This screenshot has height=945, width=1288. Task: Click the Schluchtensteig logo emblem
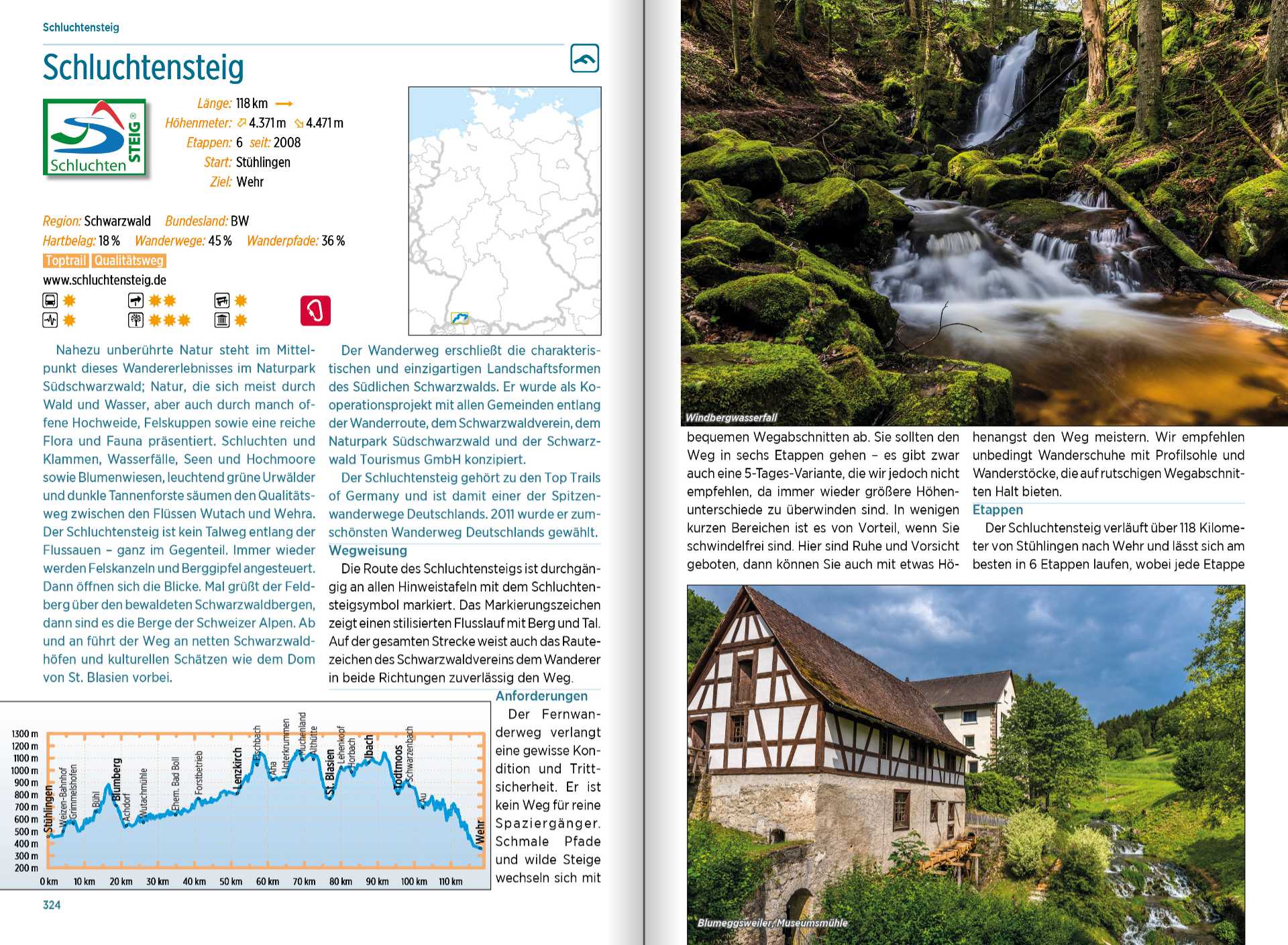pyautogui.click(x=95, y=138)
